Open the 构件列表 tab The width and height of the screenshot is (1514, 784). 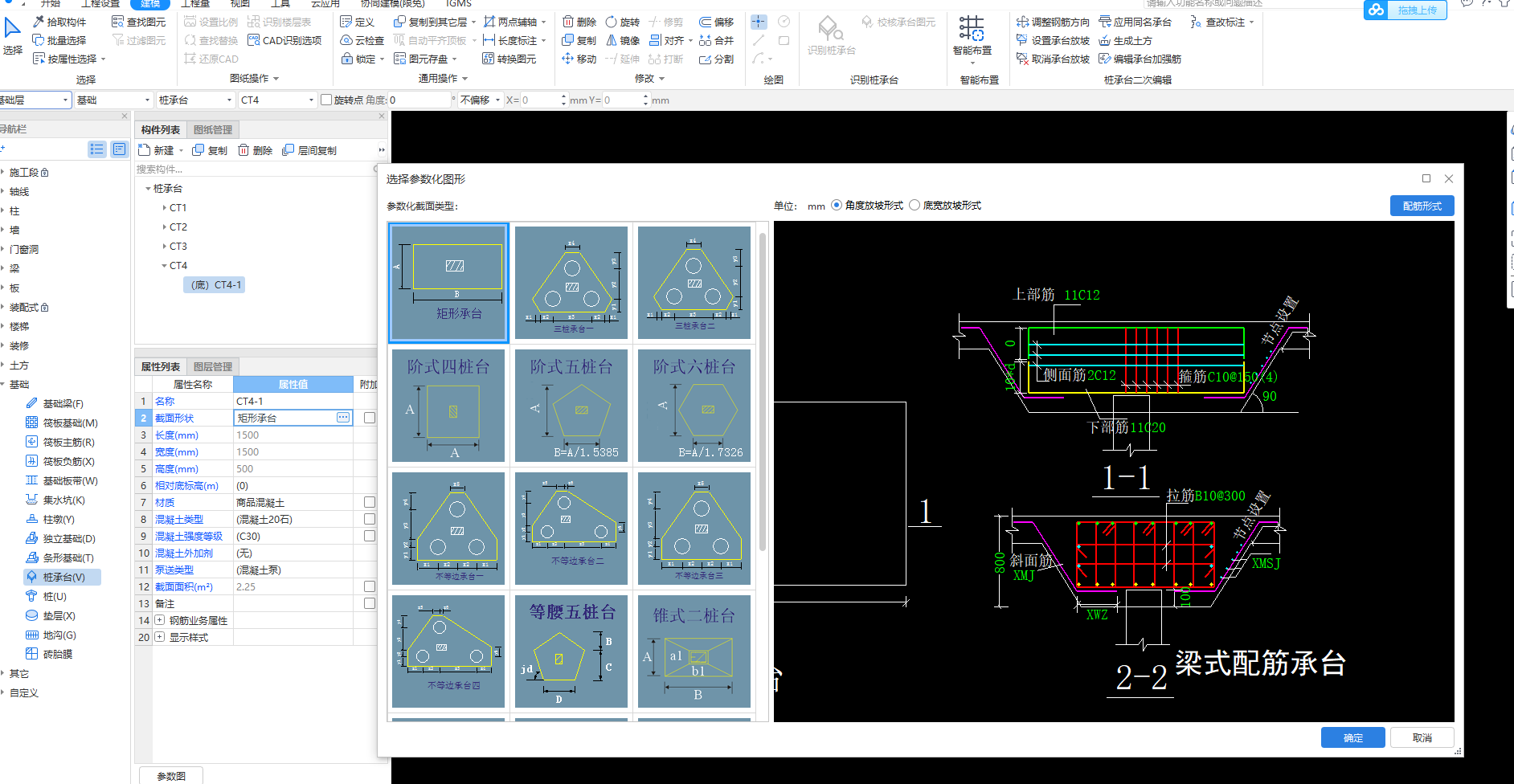[x=161, y=129]
